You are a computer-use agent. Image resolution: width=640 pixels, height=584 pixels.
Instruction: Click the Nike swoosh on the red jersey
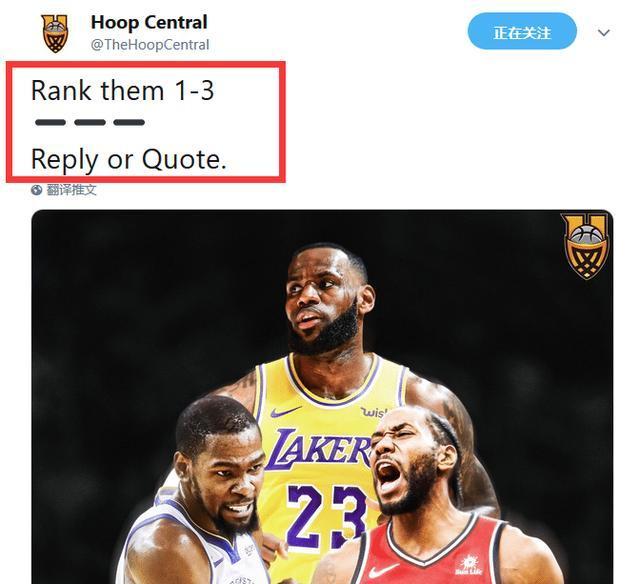click(383, 571)
